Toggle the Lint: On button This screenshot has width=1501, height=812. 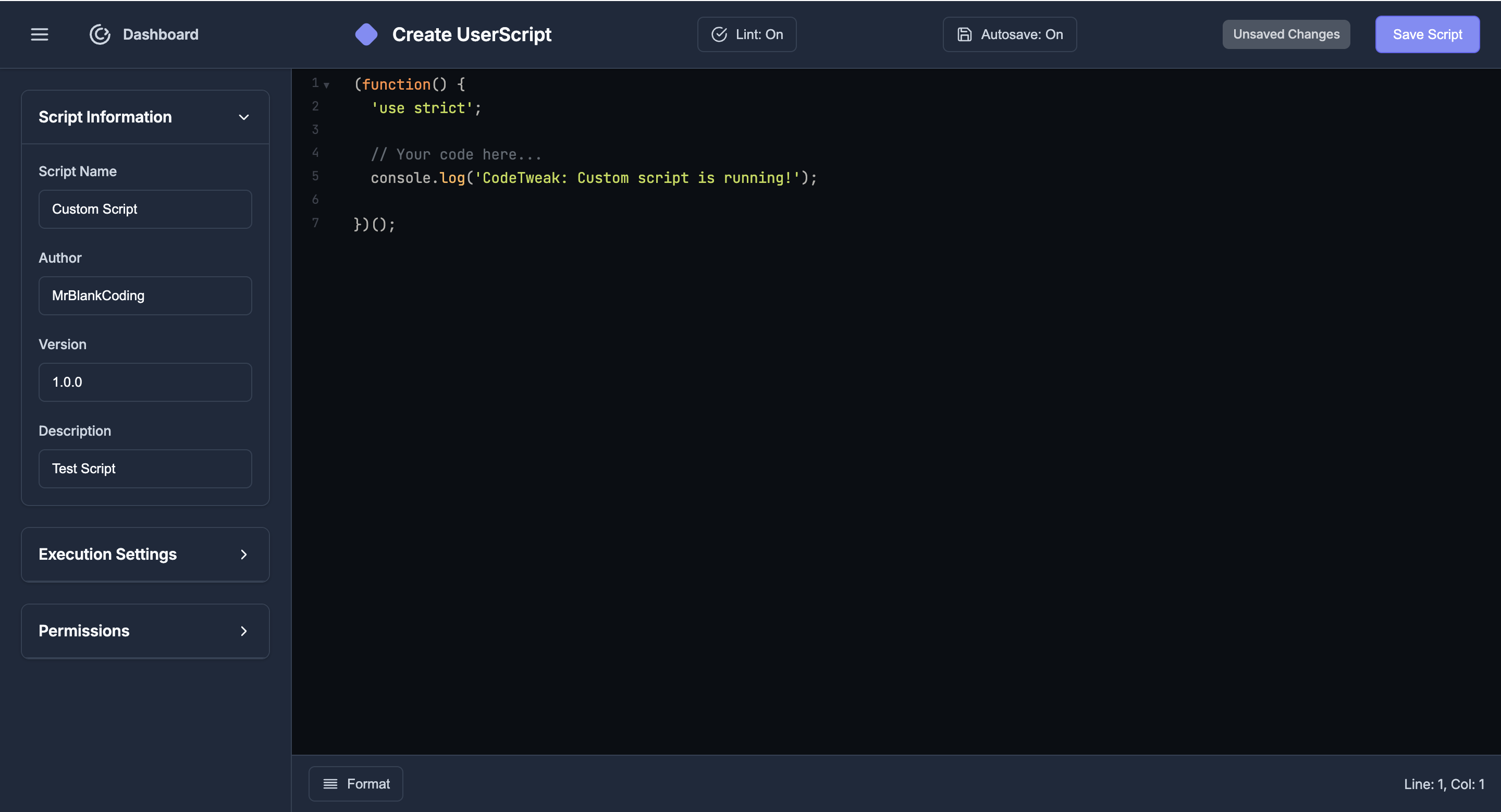746,34
